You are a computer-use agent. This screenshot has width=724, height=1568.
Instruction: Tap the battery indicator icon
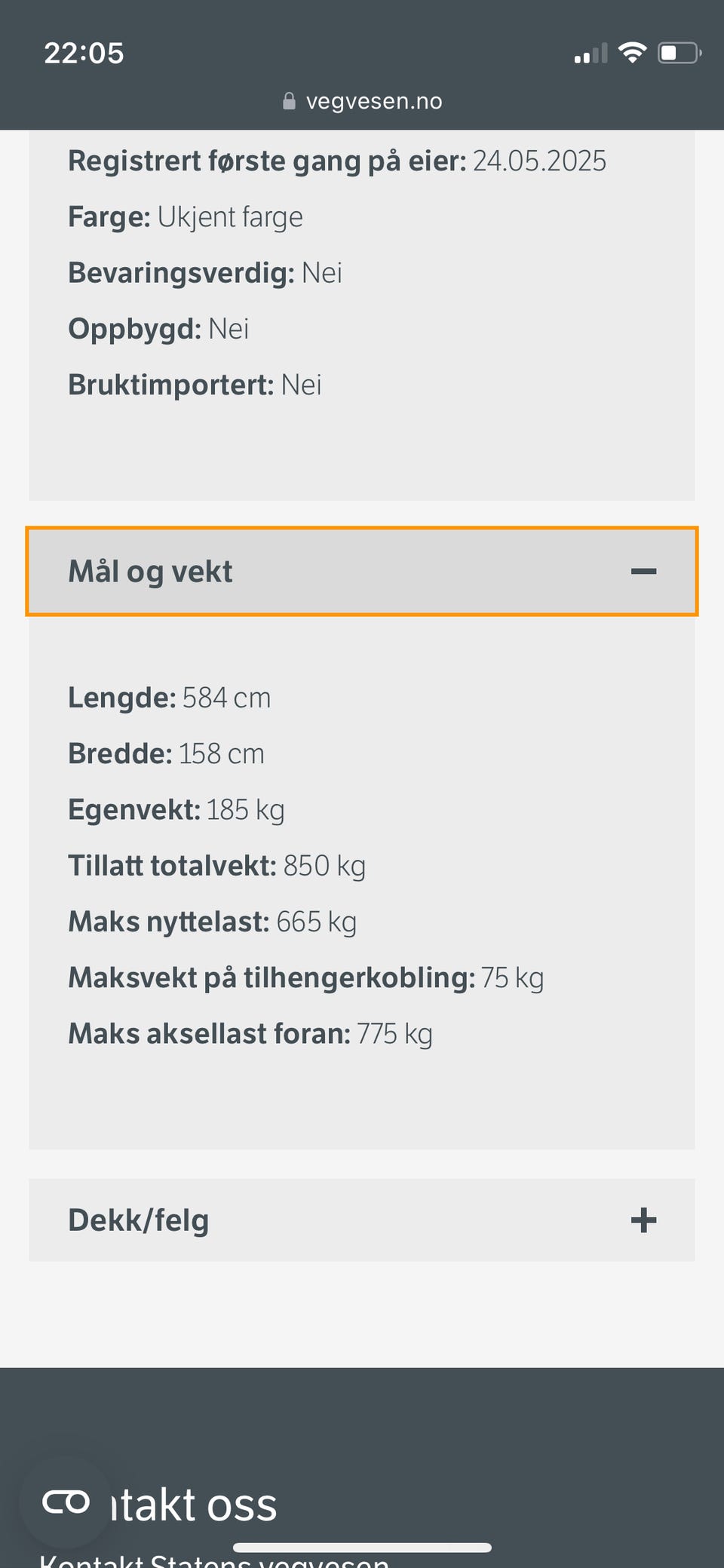tap(679, 53)
